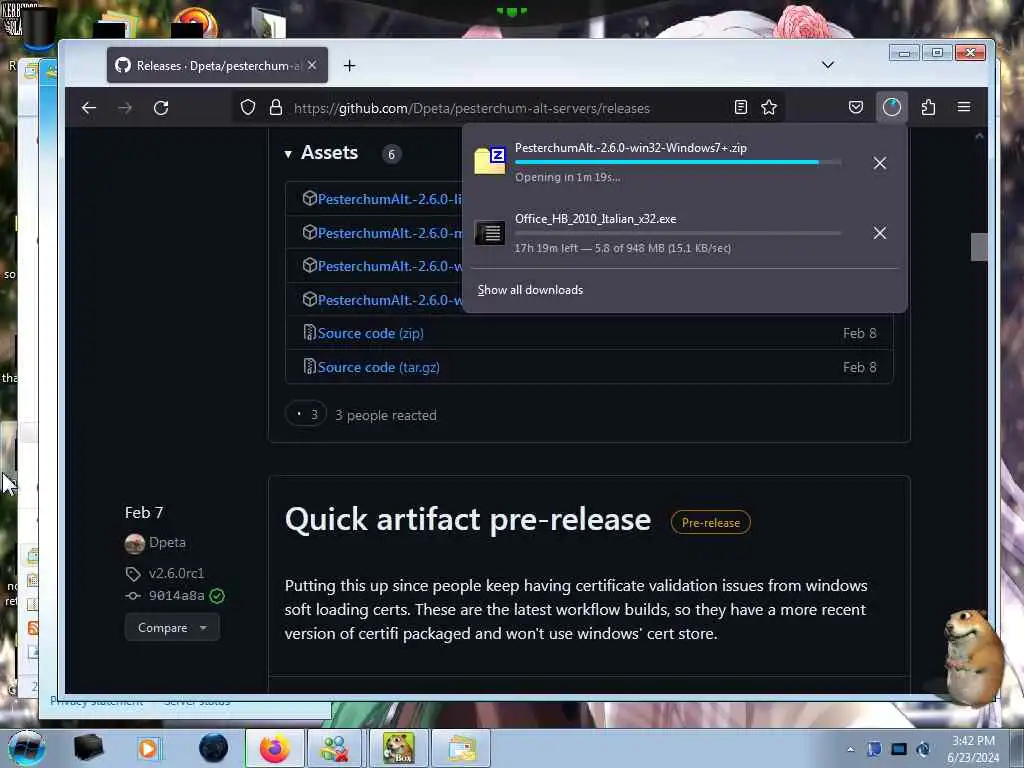
Task: Click Dpeta's avatar image
Action: coord(135,543)
